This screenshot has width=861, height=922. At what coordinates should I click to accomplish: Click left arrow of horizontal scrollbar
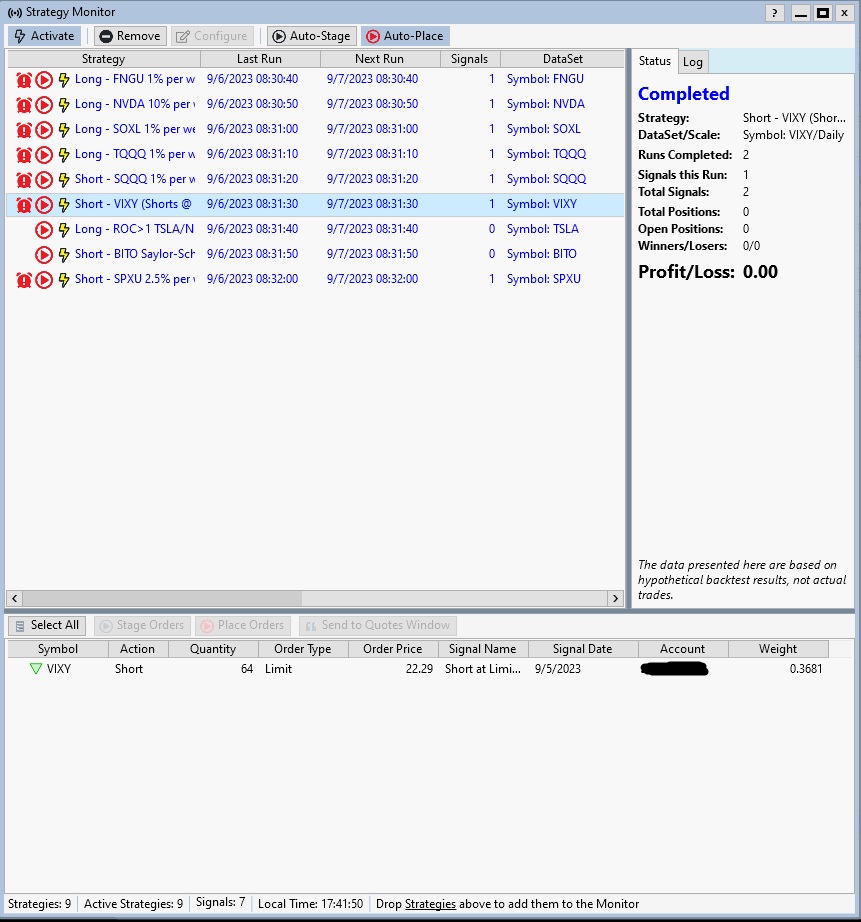point(15,598)
